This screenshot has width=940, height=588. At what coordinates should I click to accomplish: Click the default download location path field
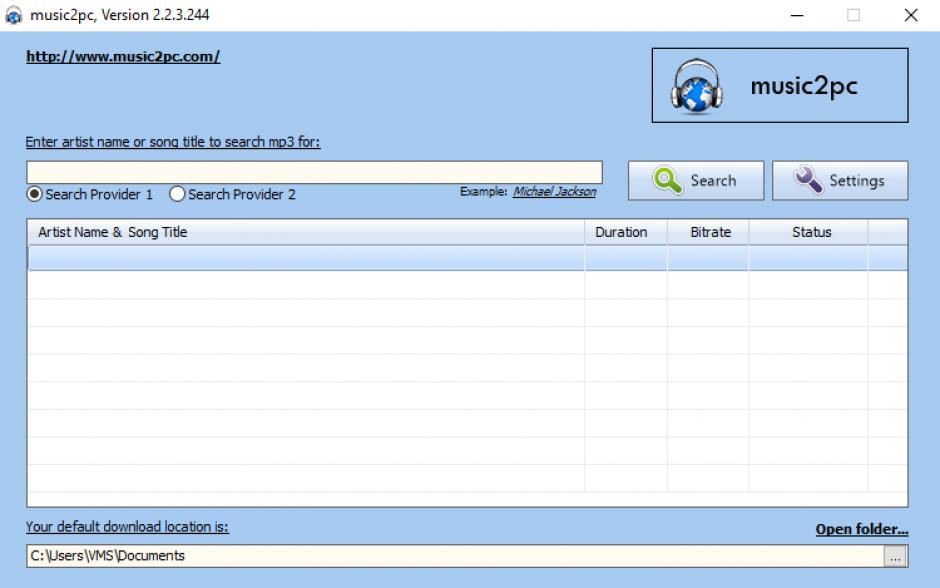point(455,556)
